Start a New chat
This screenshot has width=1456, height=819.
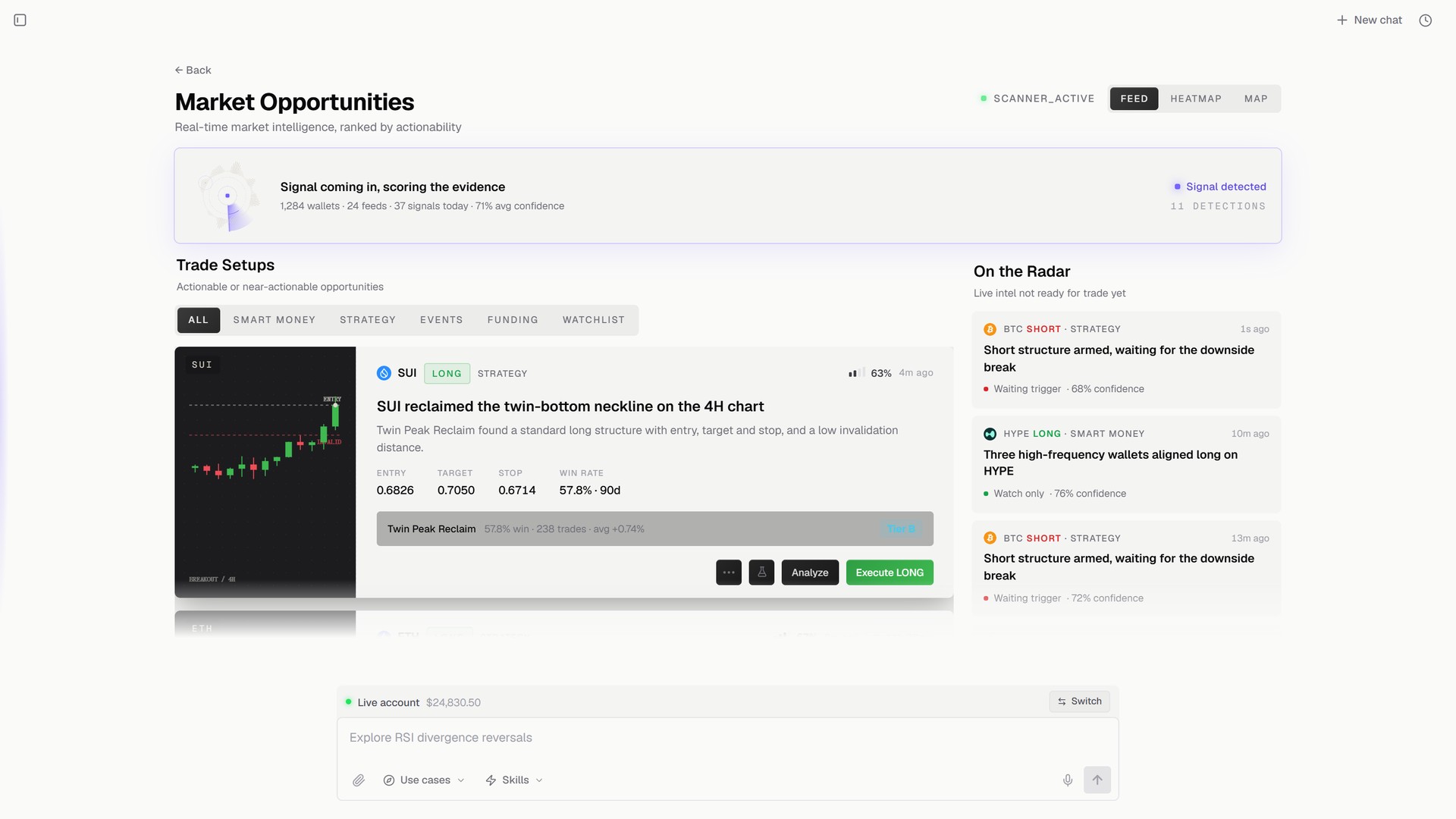(1370, 20)
